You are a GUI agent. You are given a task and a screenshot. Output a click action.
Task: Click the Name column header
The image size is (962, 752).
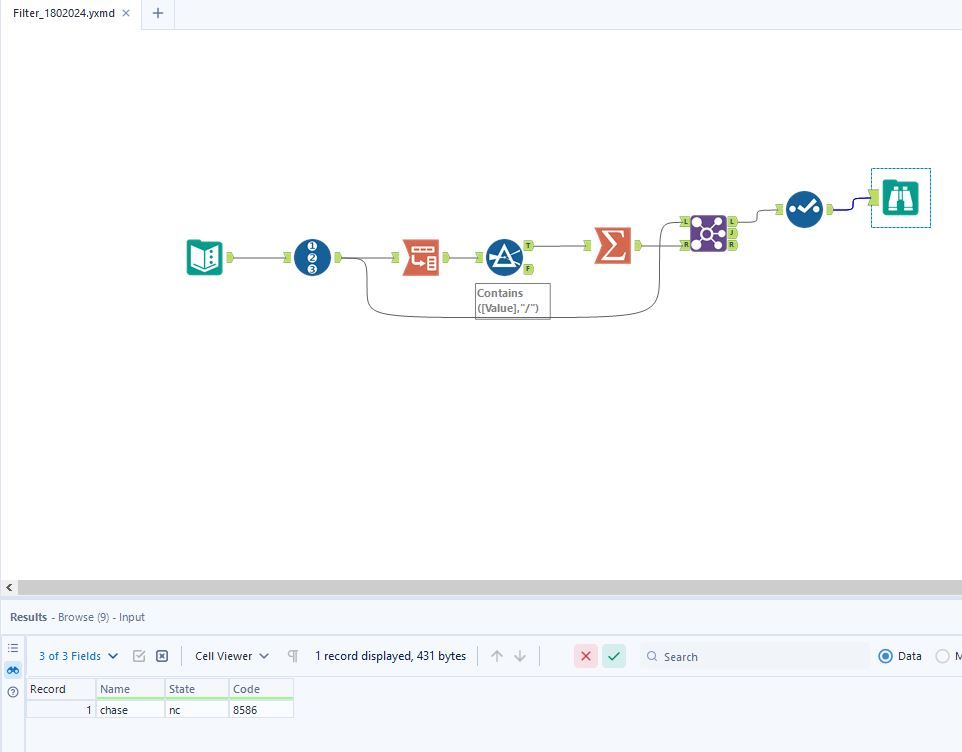point(130,689)
